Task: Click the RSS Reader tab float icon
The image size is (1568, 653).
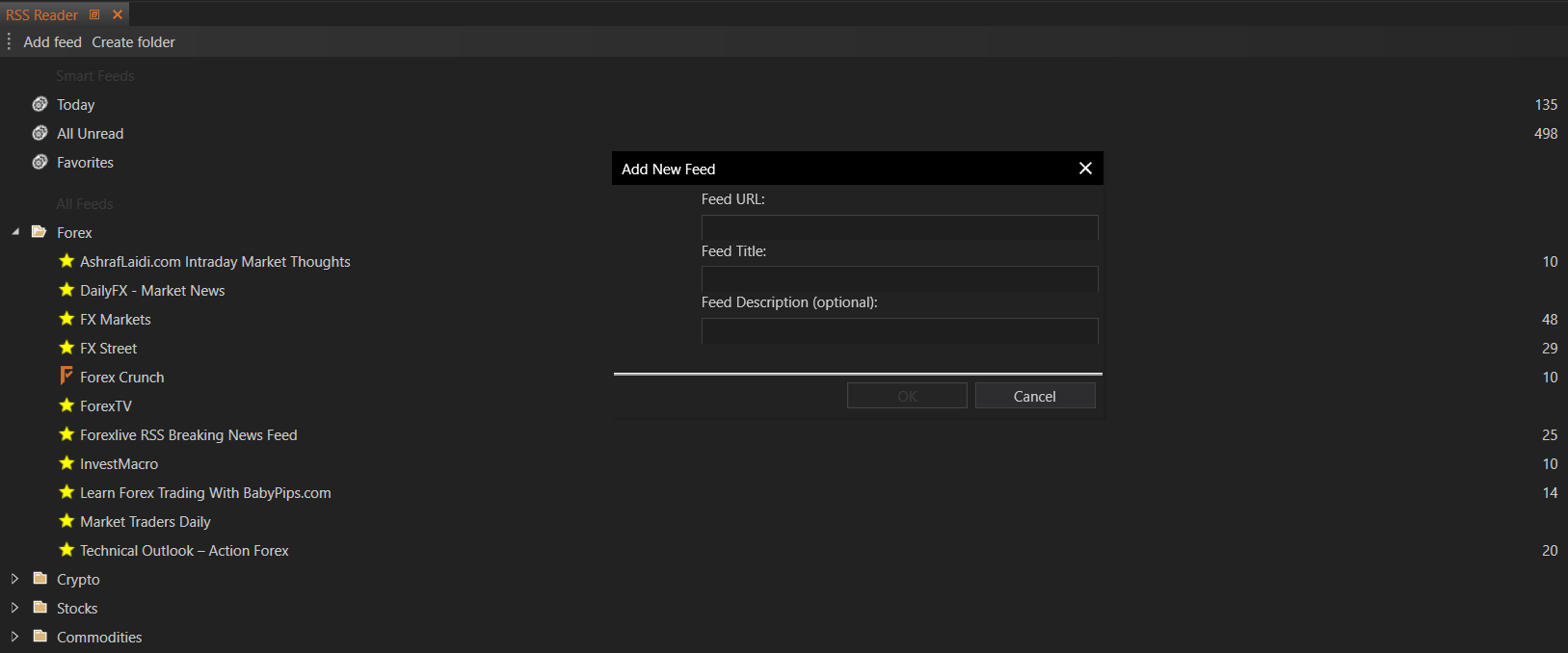Action: [94, 14]
